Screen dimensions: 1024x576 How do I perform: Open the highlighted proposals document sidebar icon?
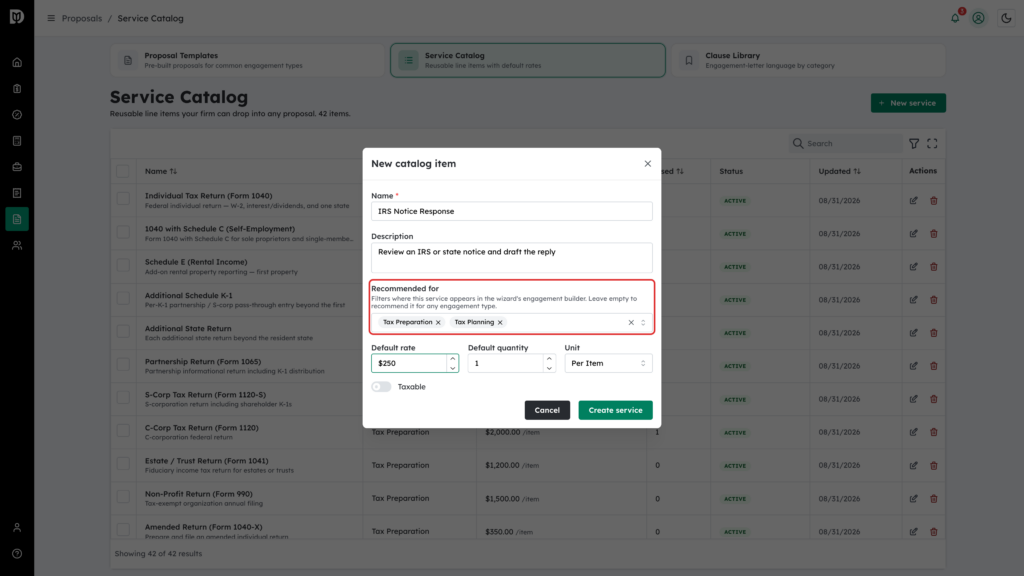[x=17, y=219]
